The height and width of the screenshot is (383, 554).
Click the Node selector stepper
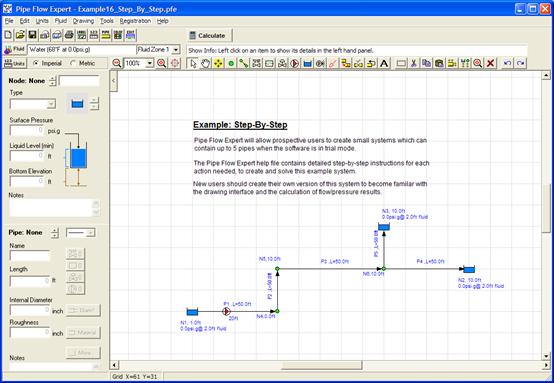click(x=53, y=81)
